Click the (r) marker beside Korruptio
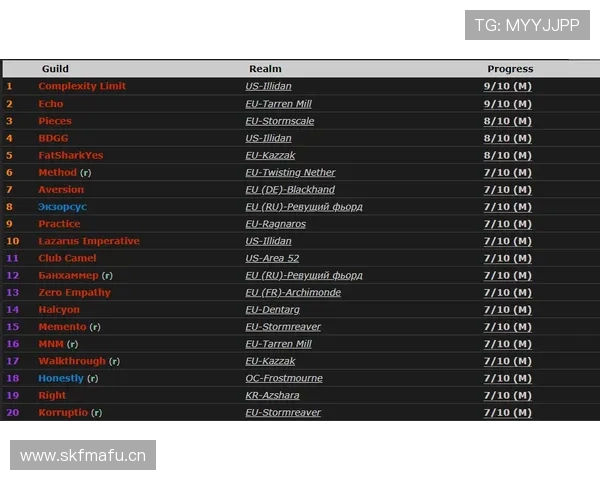The height and width of the screenshot is (480, 600). pyautogui.click(x=97, y=413)
